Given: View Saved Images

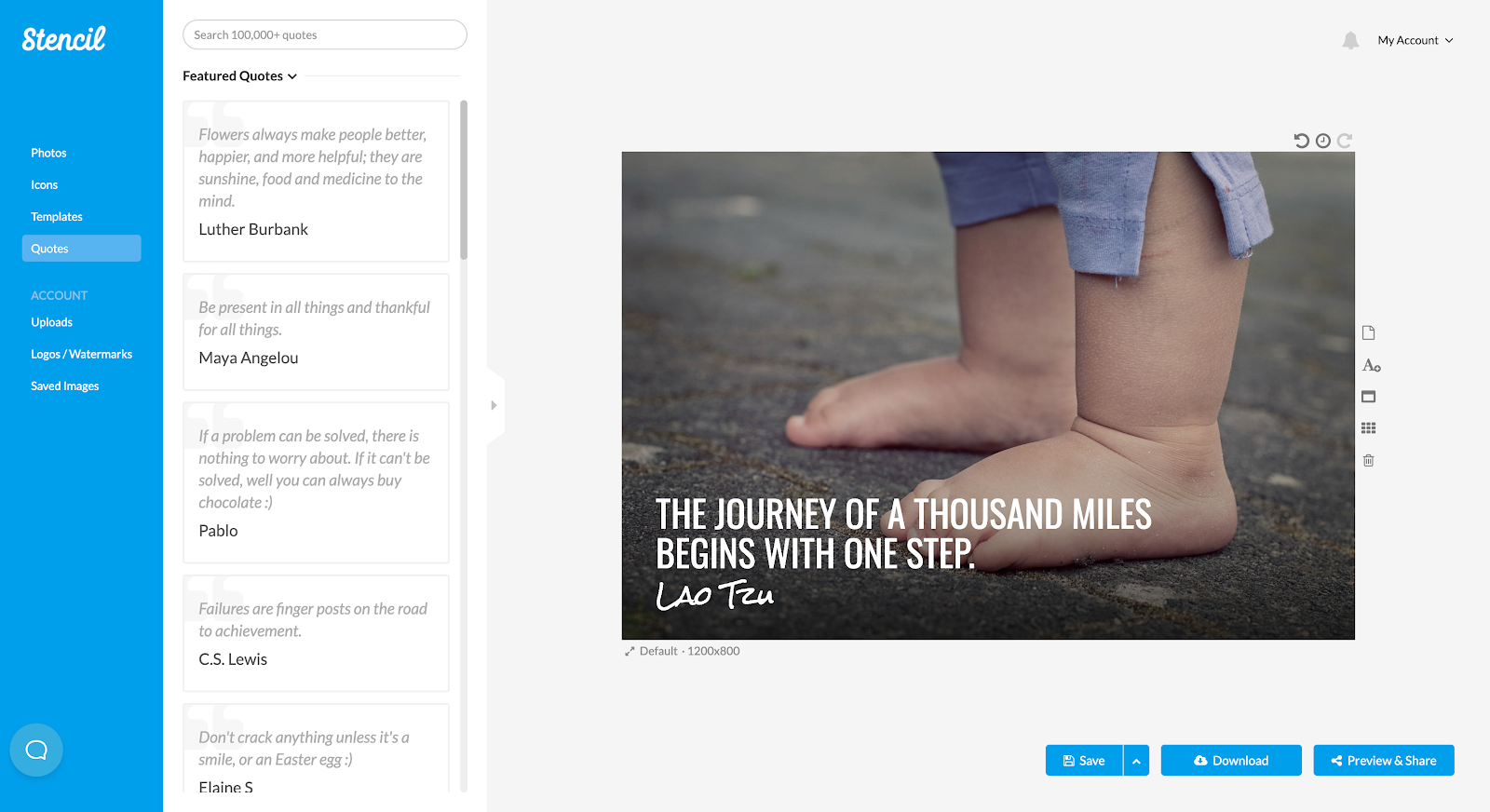Looking at the screenshot, I should 65,386.
